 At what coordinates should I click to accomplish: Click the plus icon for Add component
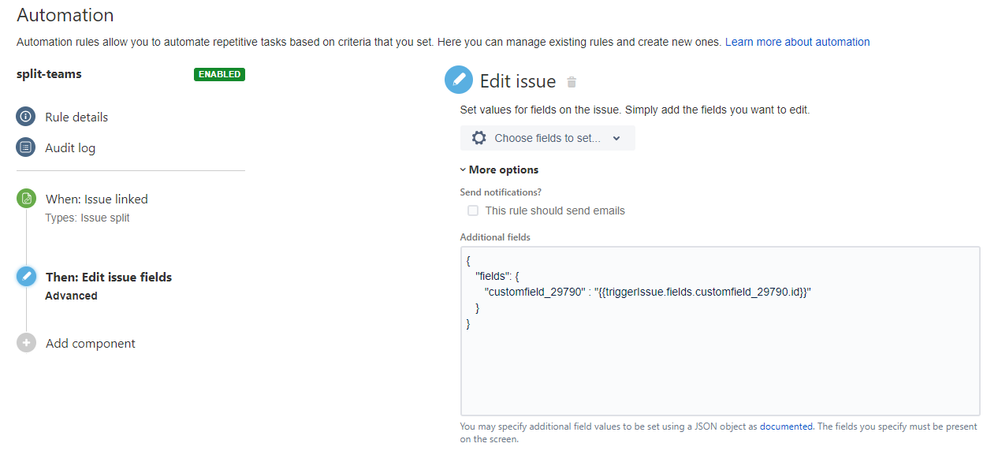pyautogui.click(x=26, y=343)
